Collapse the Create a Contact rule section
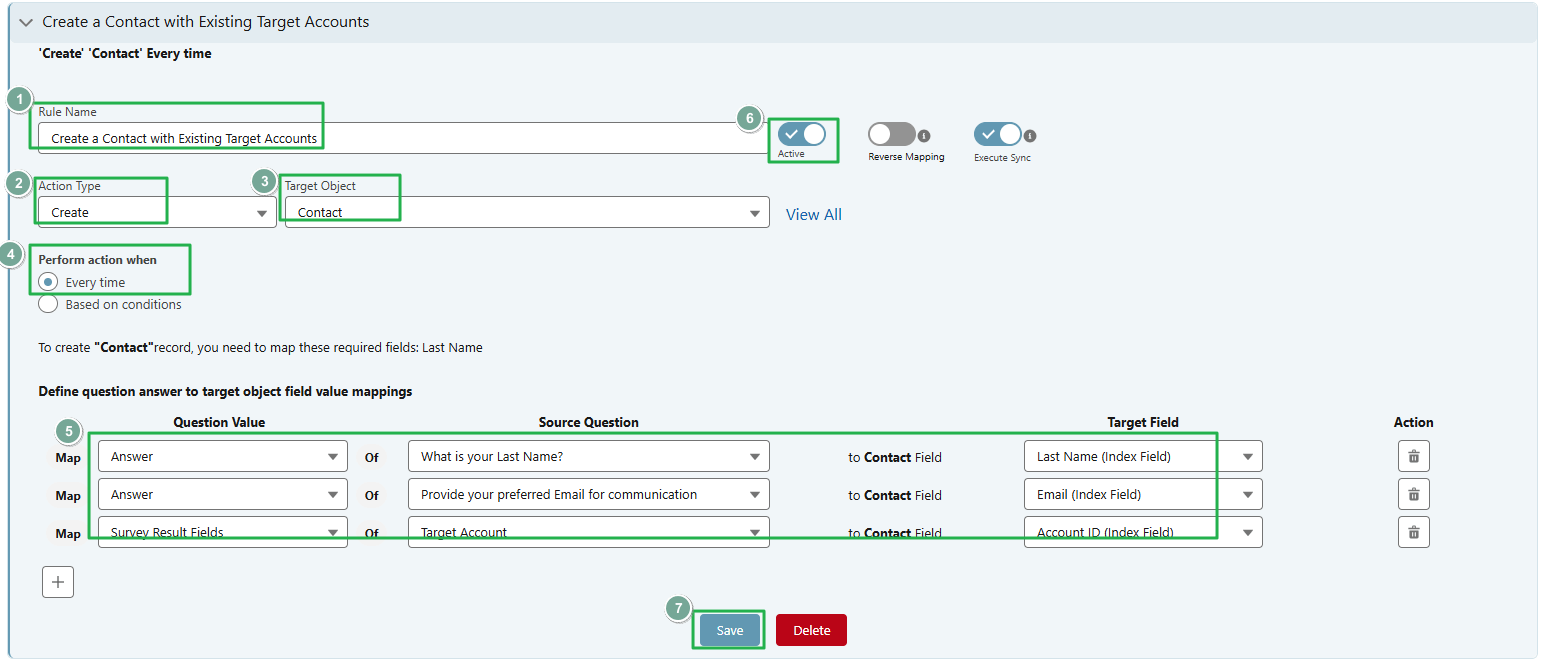The width and height of the screenshot is (1551, 671). pos(24,21)
